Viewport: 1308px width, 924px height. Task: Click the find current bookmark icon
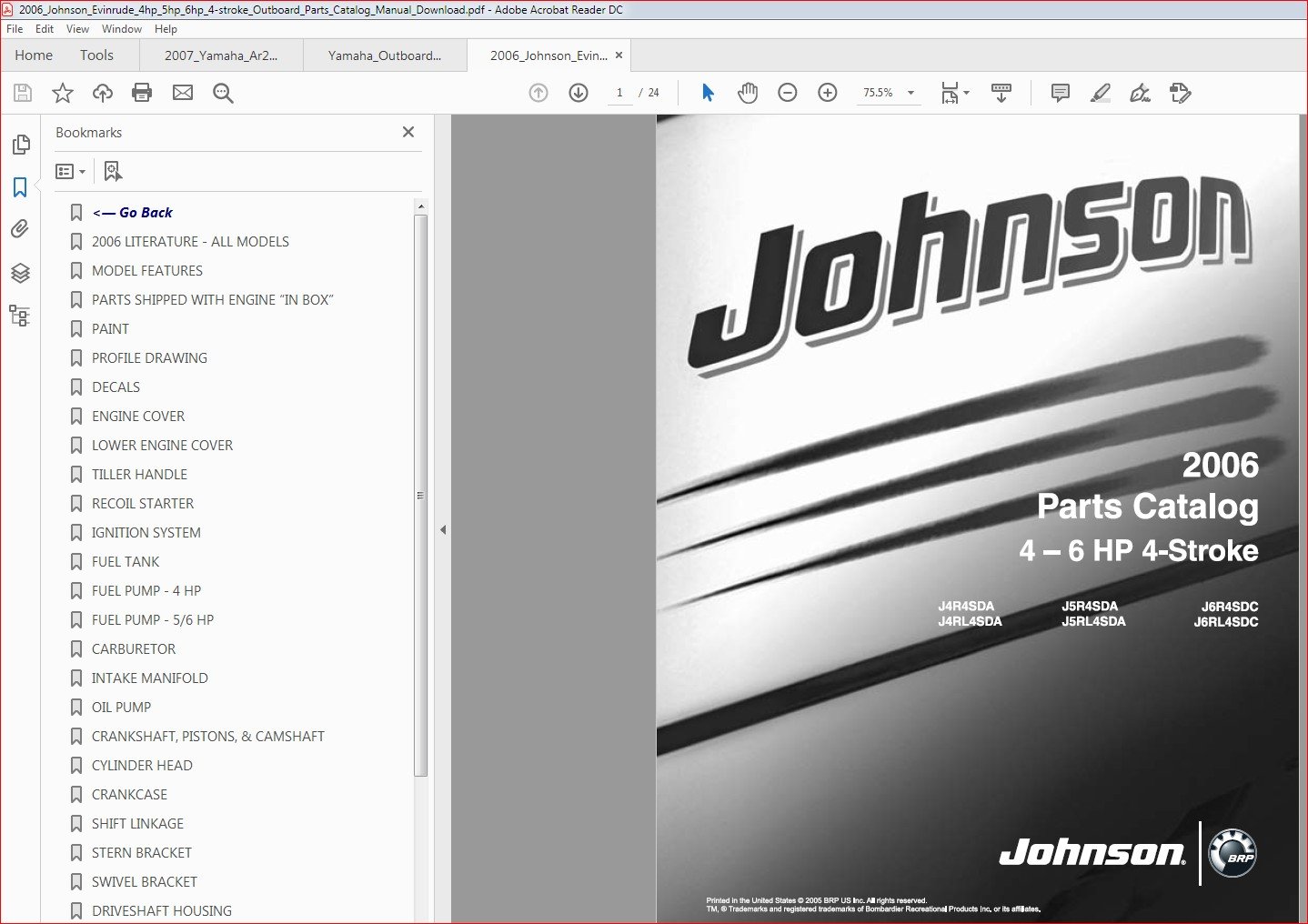click(x=113, y=171)
